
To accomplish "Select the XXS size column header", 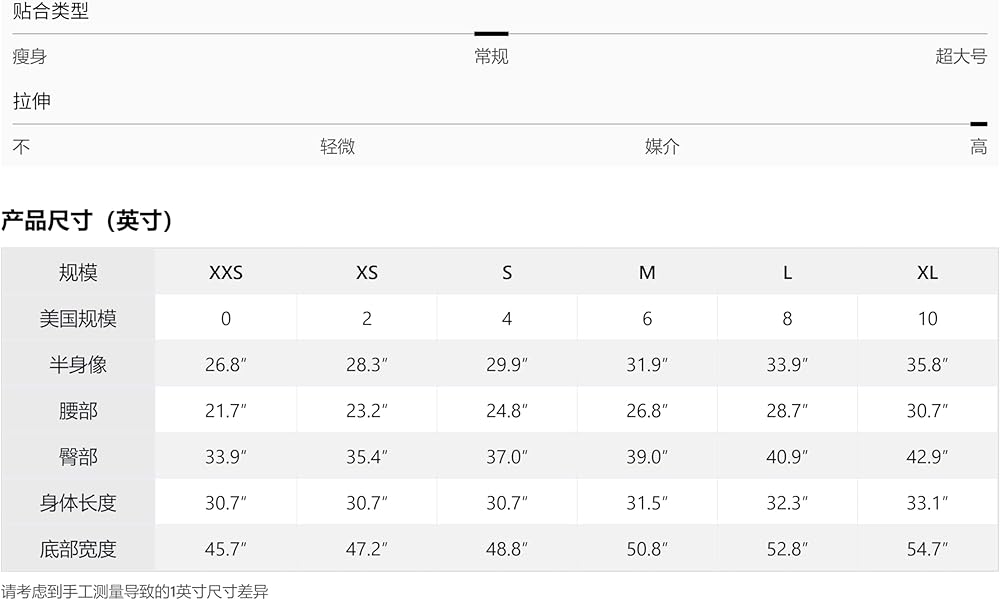I will coord(226,273).
